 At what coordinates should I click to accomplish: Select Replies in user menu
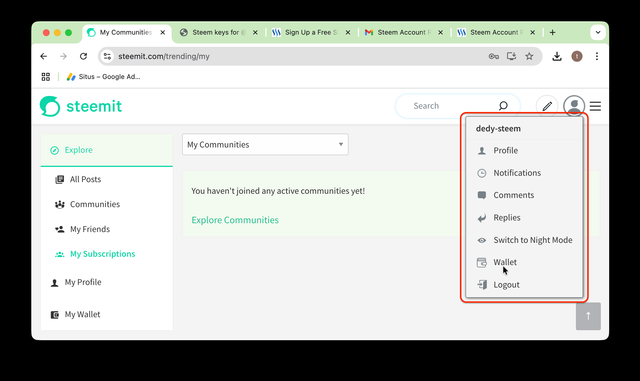[507, 218]
